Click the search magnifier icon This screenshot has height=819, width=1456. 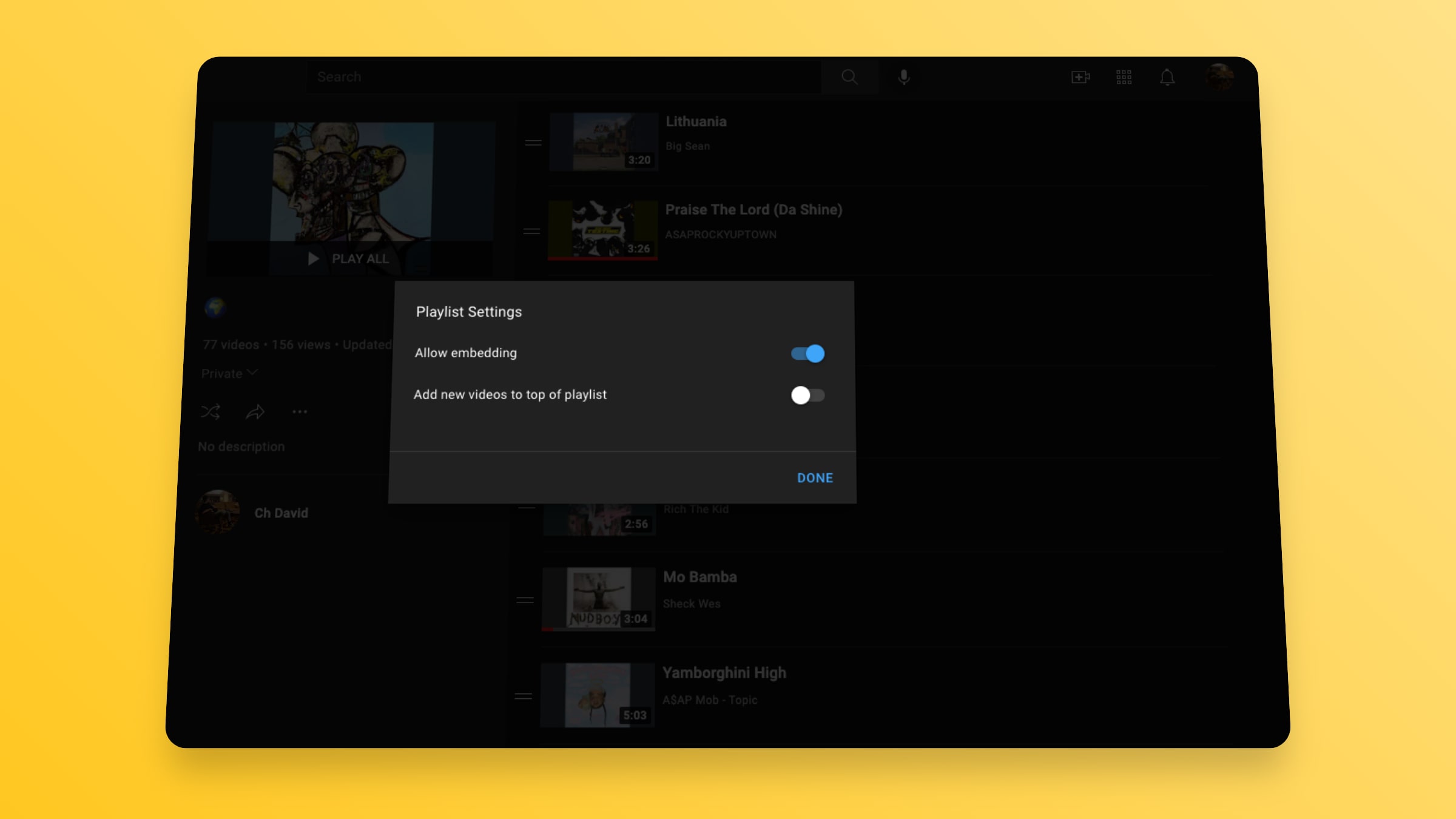[x=849, y=77]
